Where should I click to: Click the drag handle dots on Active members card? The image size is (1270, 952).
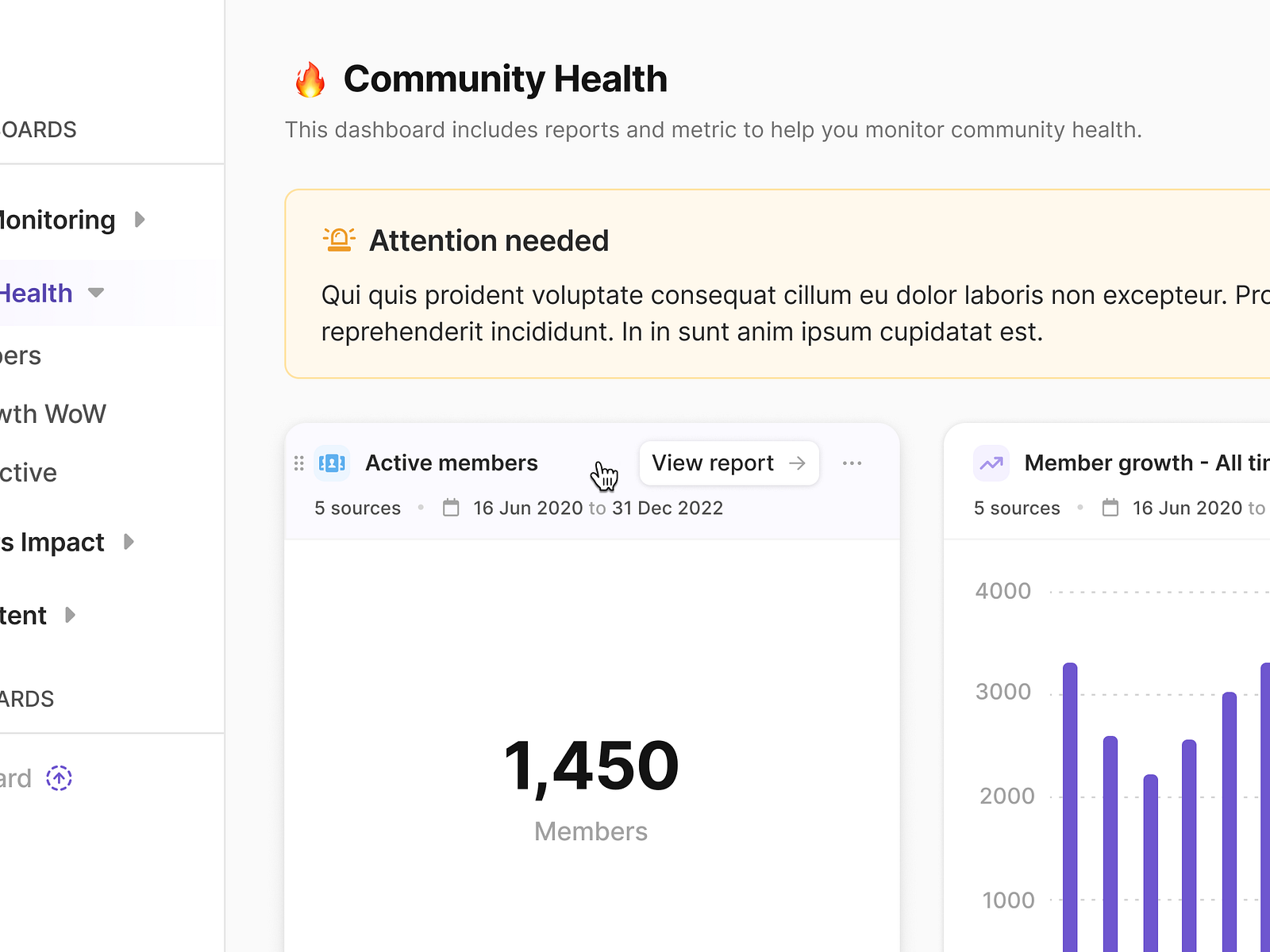(298, 463)
